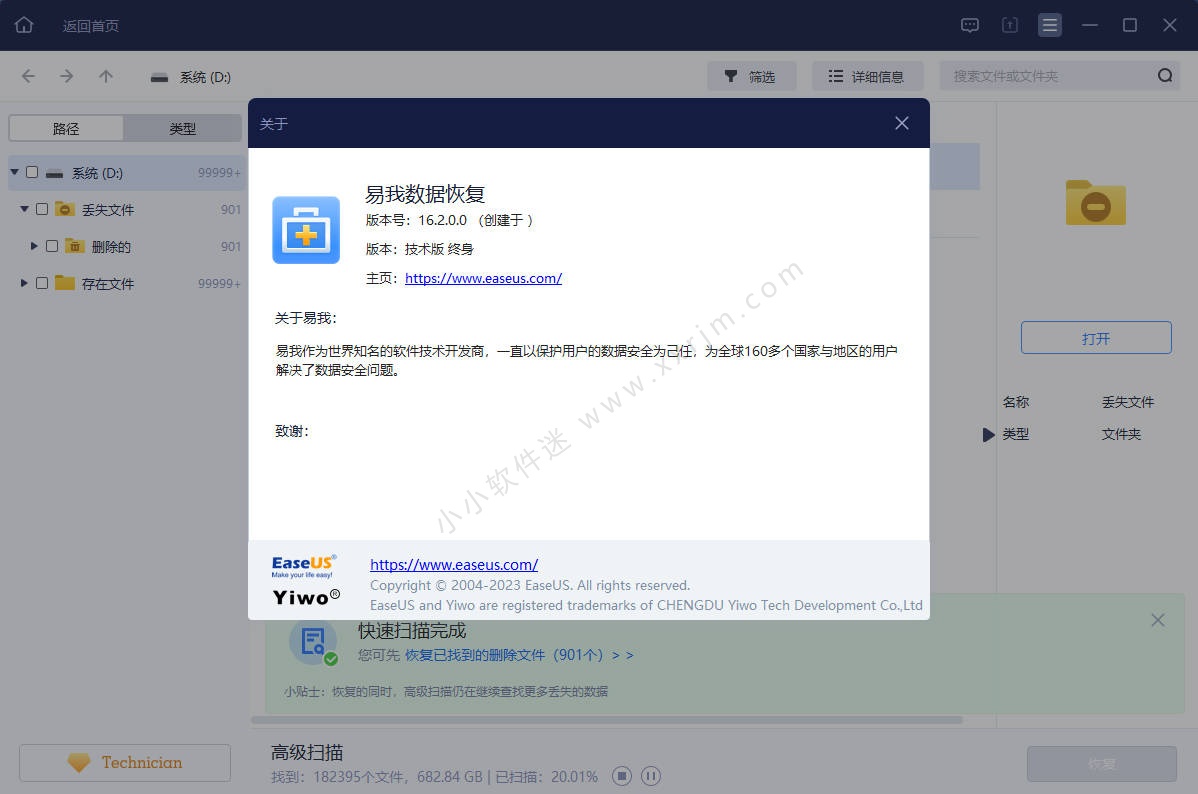This screenshot has height=794, width=1198.
Task: Collapse the 系统 (D:) tree node
Action: (x=15, y=172)
